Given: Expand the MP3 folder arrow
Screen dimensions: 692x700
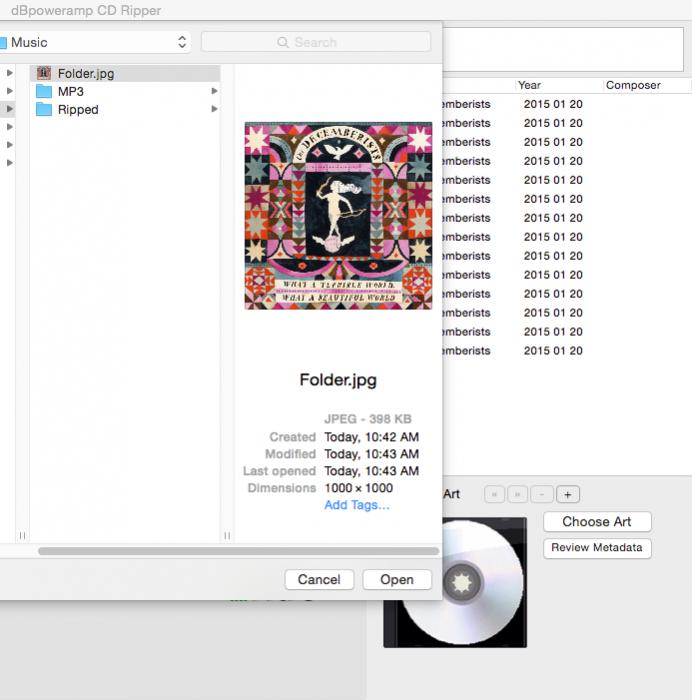Looking at the screenshot, I should pos(214,91).
